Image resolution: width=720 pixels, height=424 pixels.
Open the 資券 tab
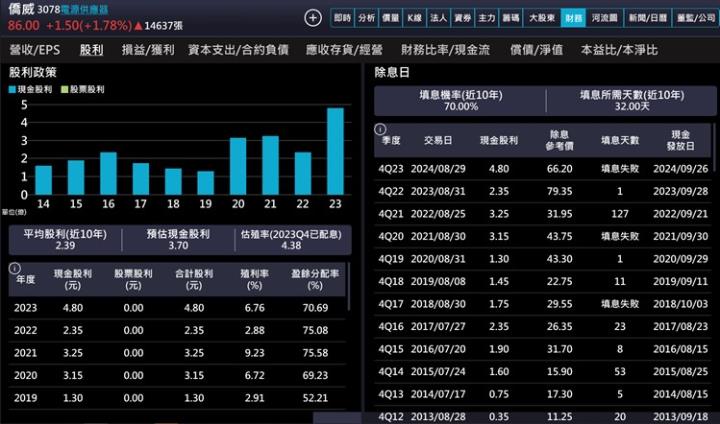click(x=462, y=18)
